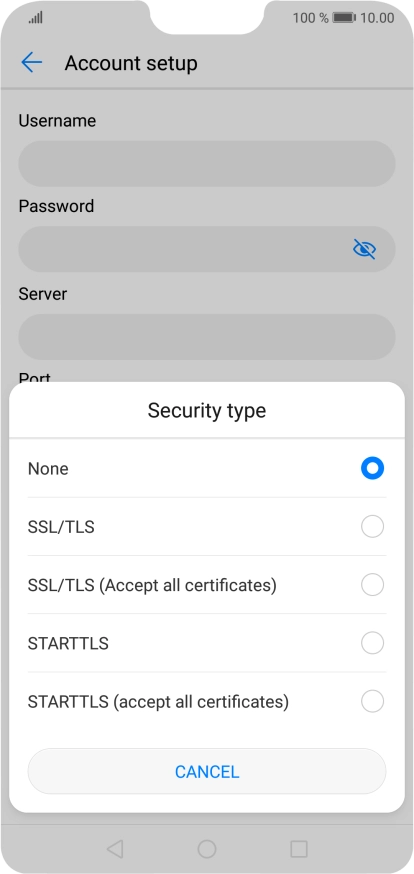
Task: Tap the battery status icon
Action: tap(344, 18)
